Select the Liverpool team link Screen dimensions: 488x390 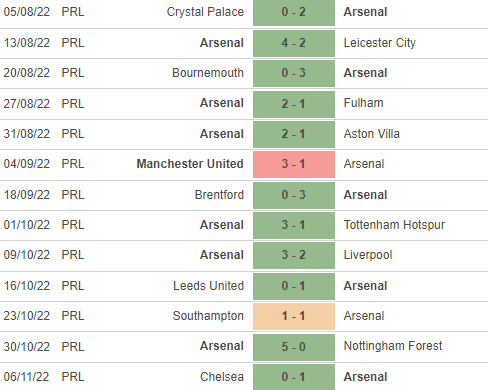pos(368,255)
